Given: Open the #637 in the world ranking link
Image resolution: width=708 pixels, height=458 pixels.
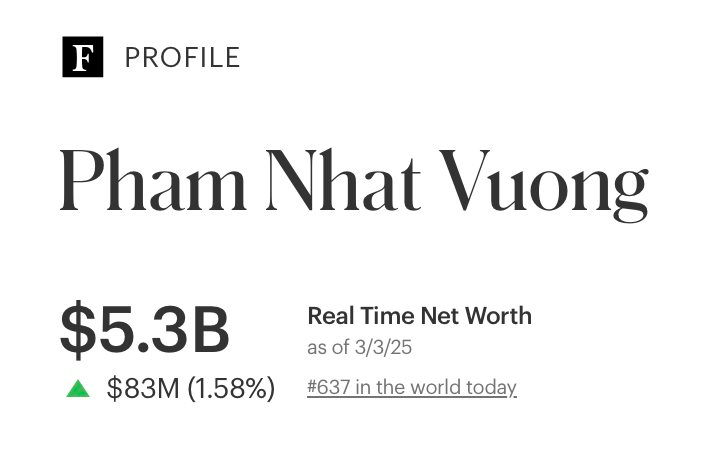Looking at the screenshot, I should click(411, 387).
